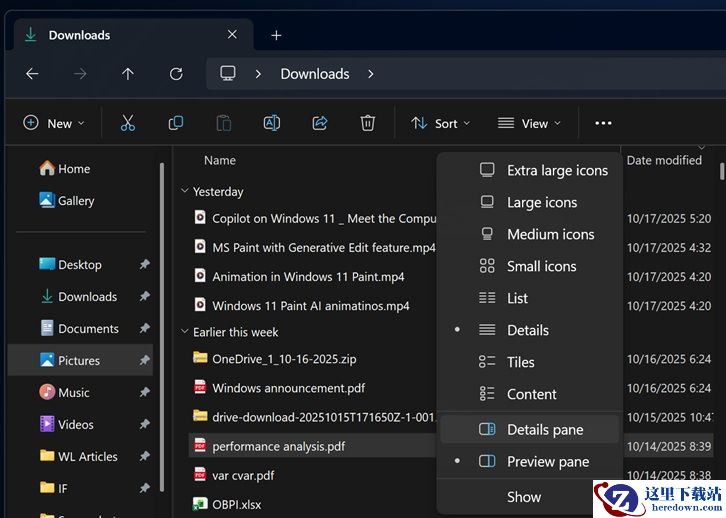Click the Rename icon in toolbar
Image resolution: width=726 pixels, height=518 pixels.
271,123
